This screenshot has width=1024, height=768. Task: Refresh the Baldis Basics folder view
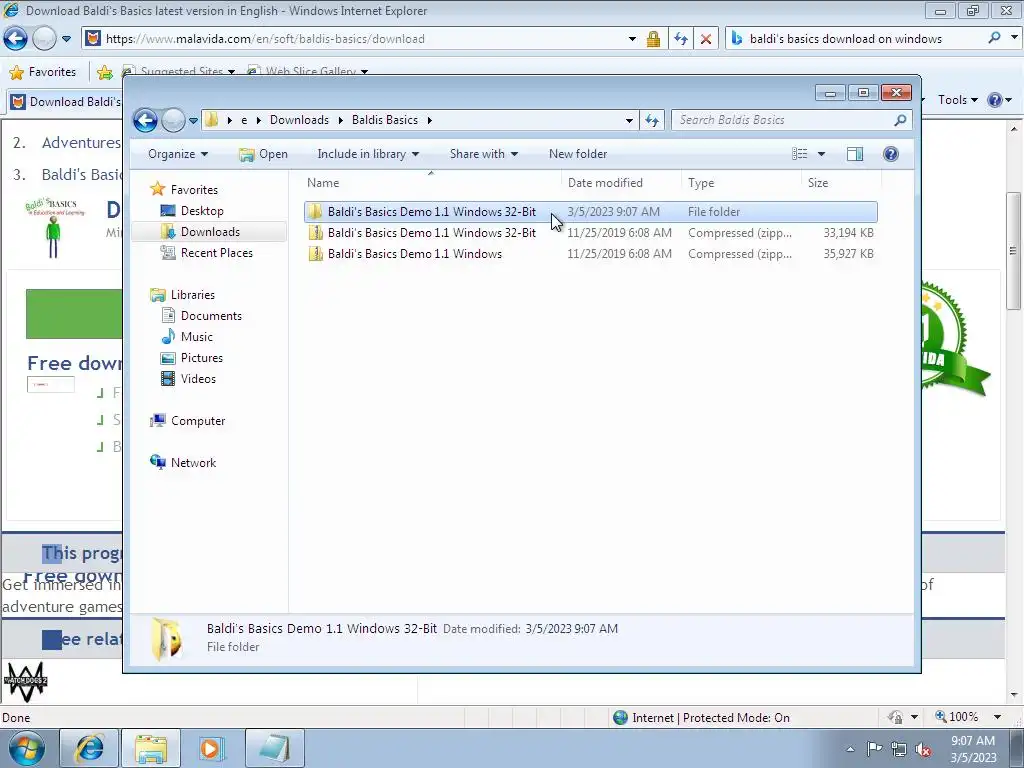(652, 120)
